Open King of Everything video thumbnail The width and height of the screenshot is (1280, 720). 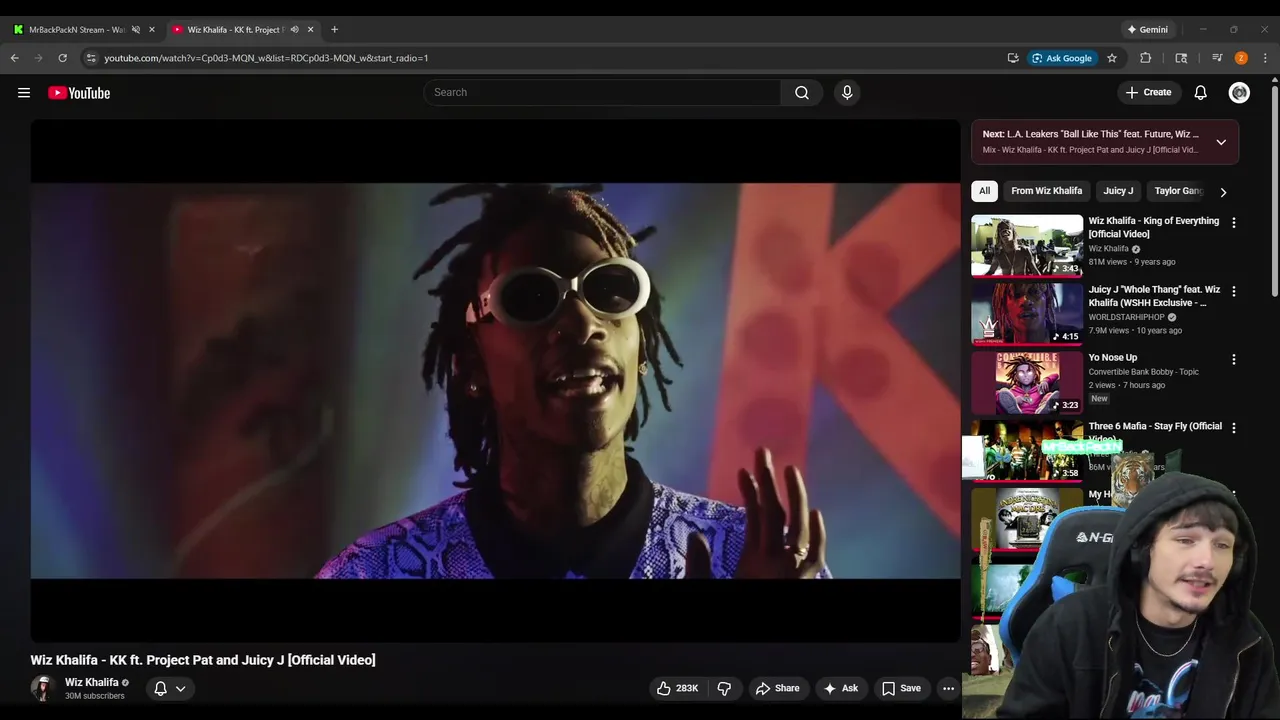click(1027, 245)
